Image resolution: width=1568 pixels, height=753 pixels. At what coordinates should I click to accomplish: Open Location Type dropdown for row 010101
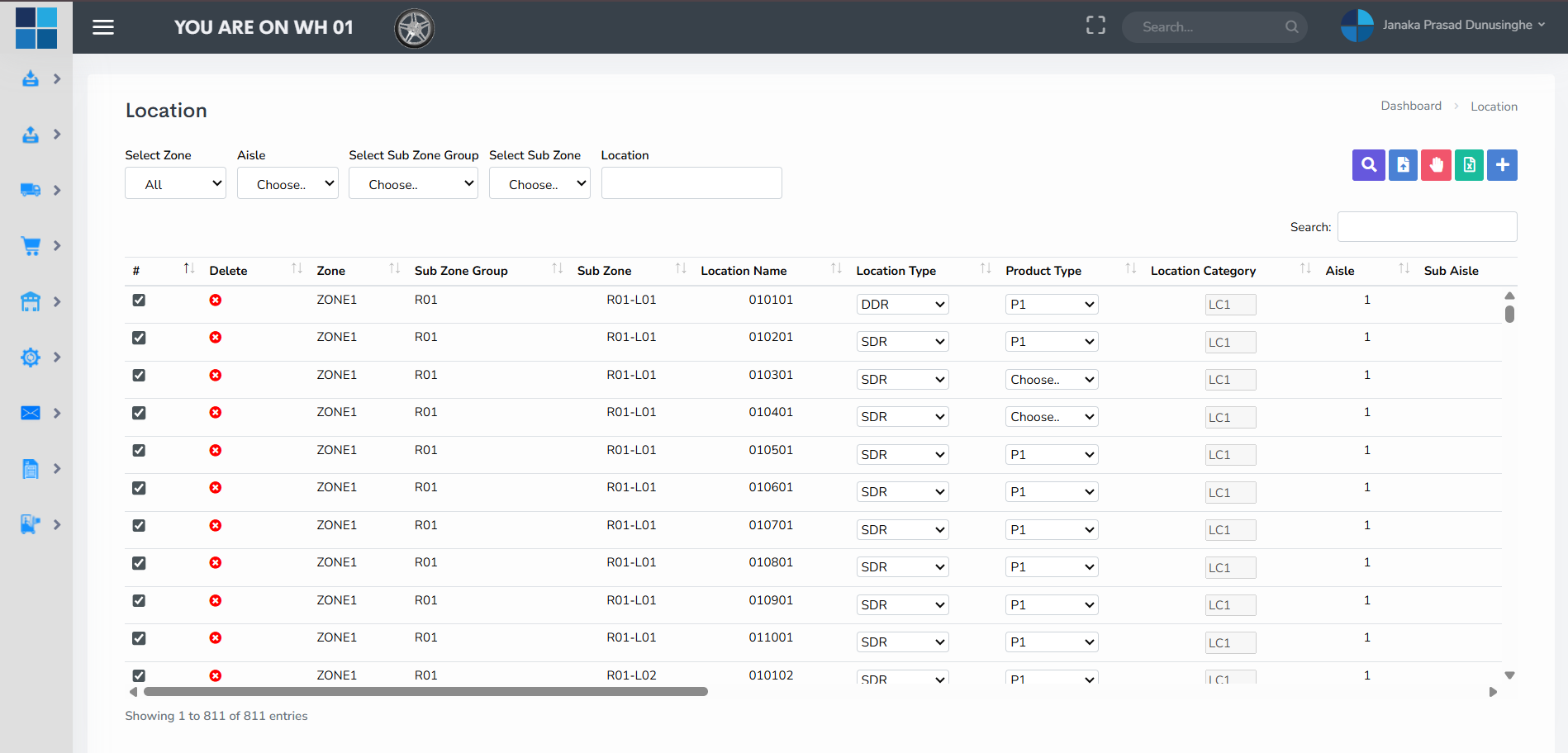(x=902, y=305)
